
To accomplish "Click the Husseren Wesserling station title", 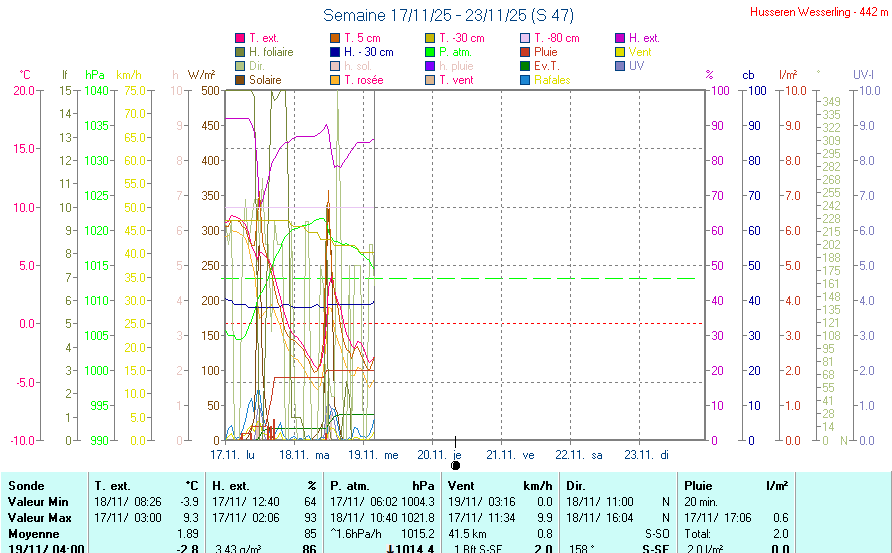I will tap(819, 12).
